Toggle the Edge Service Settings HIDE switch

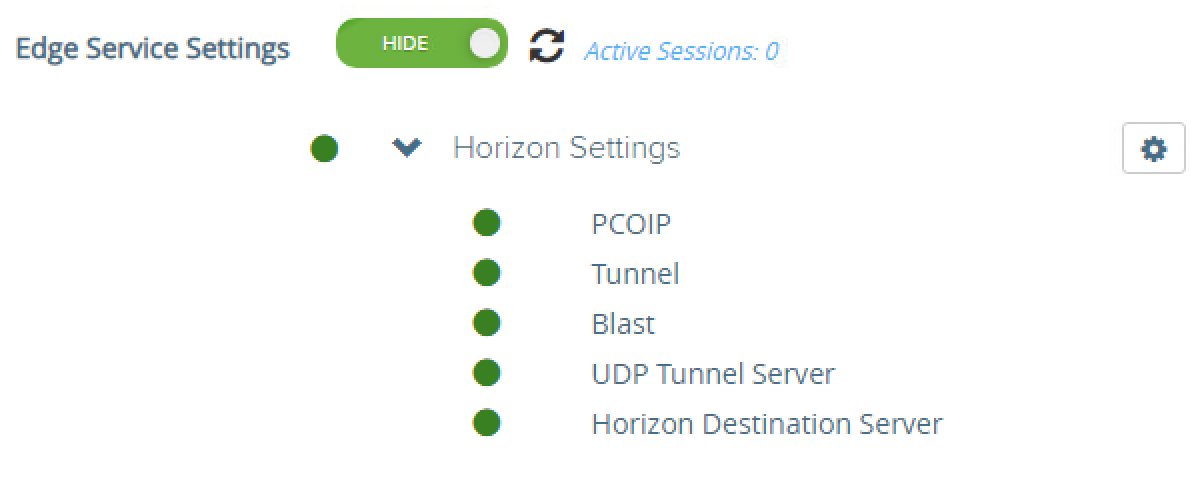pyautogui.click(x=421, y=44)
